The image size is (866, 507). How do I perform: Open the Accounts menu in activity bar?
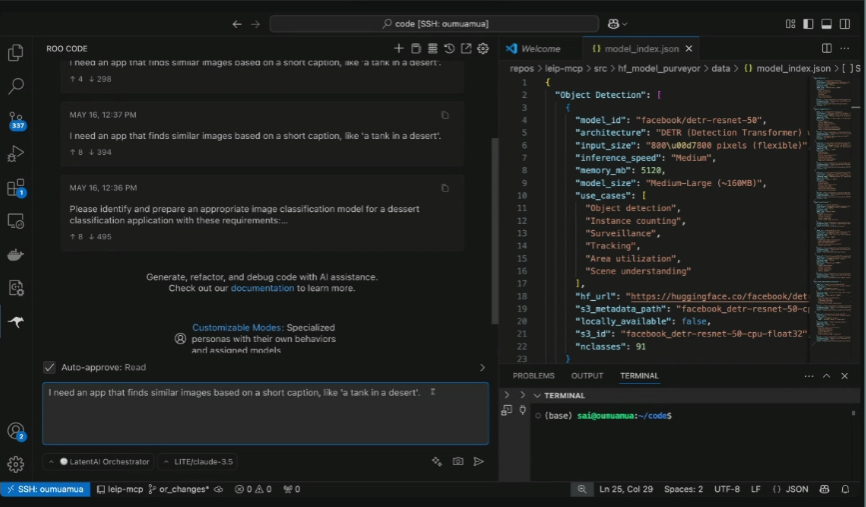[16, 431]
